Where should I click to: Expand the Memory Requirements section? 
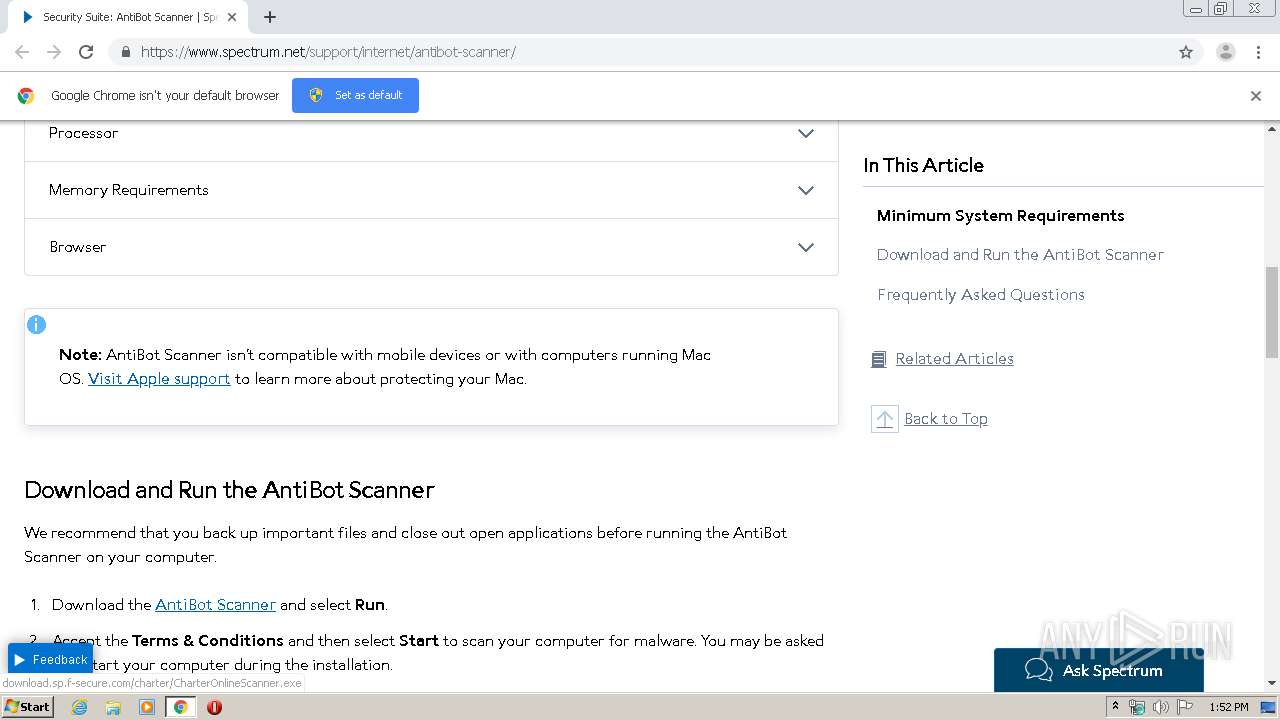coord(431,190)
